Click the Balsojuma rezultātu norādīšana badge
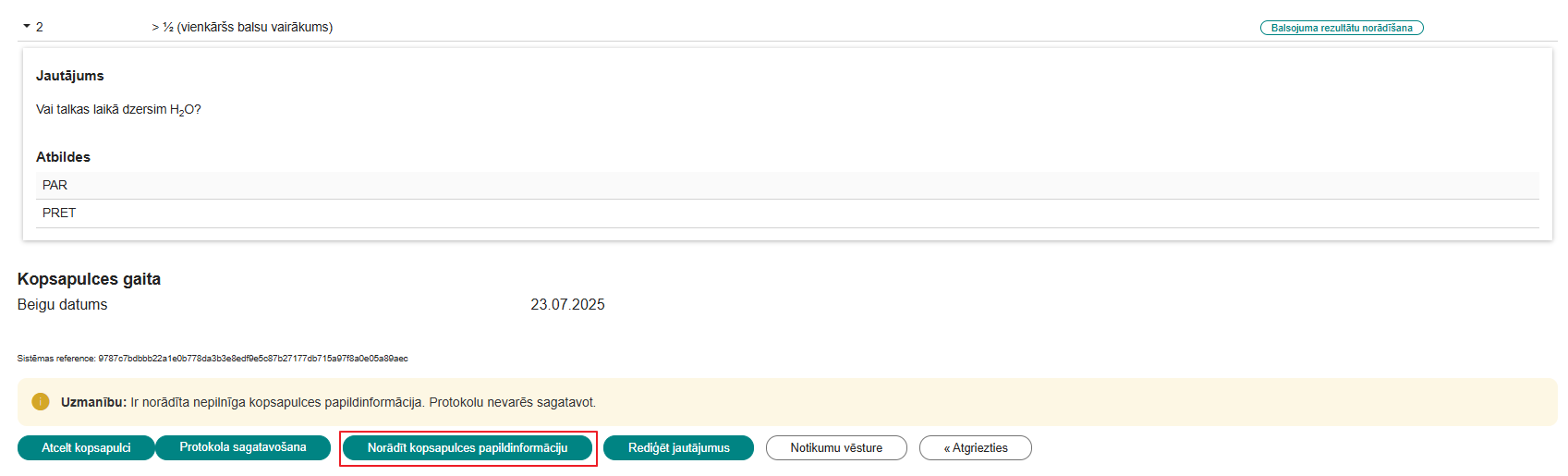 pos(1341,28)
